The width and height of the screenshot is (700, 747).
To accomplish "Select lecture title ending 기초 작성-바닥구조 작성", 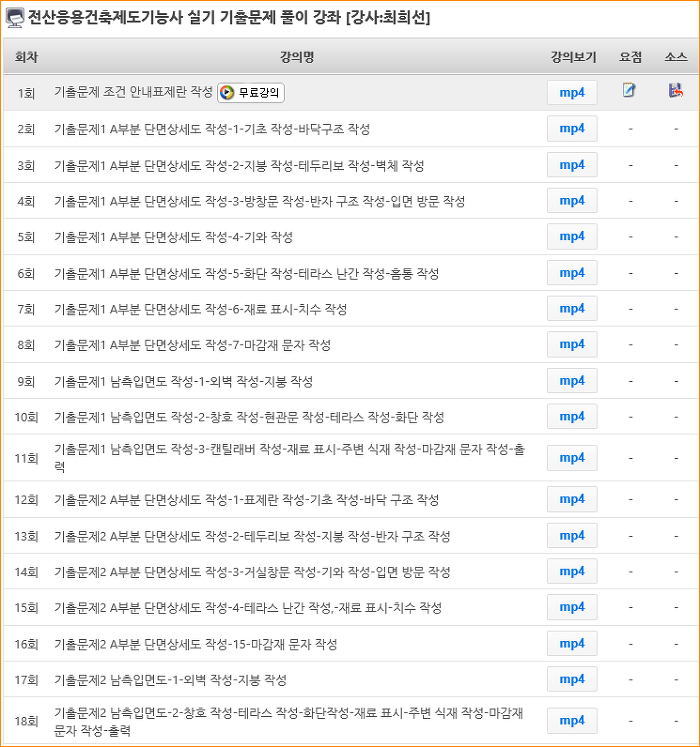I will [x=212, y=129].
